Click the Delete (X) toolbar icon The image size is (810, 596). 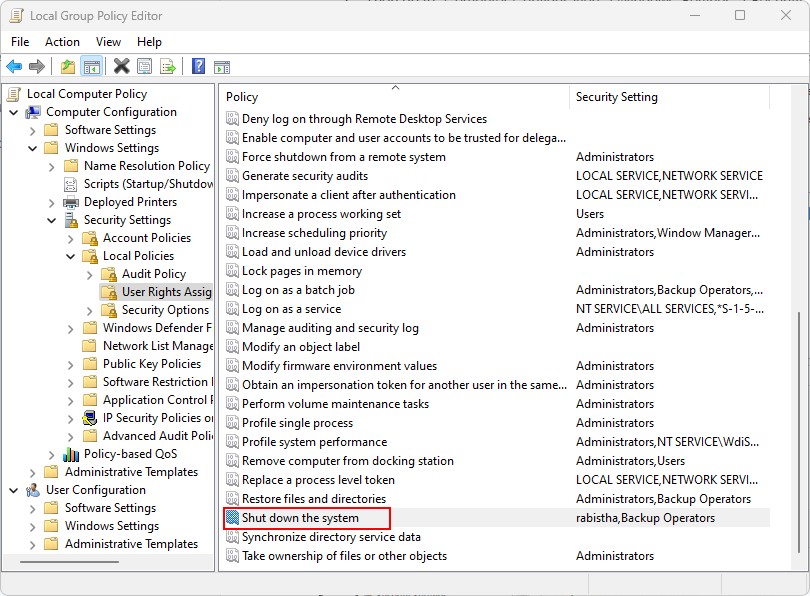(x=122, y=66)
